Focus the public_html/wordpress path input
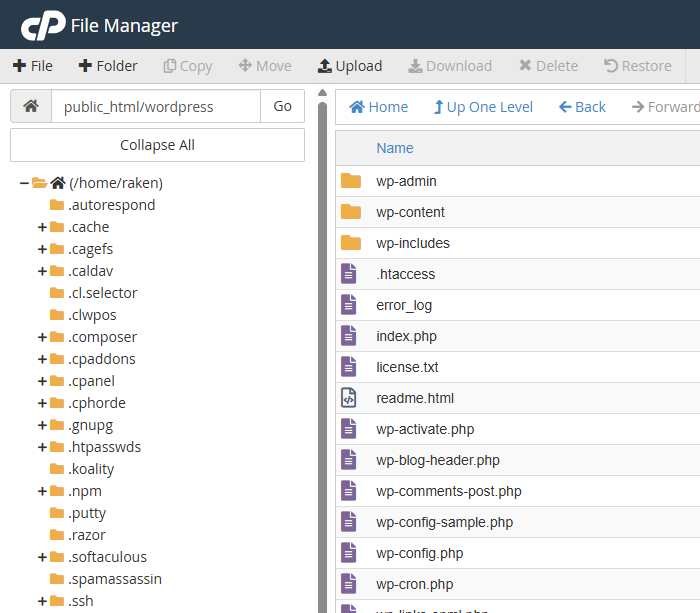 [156, 106]
